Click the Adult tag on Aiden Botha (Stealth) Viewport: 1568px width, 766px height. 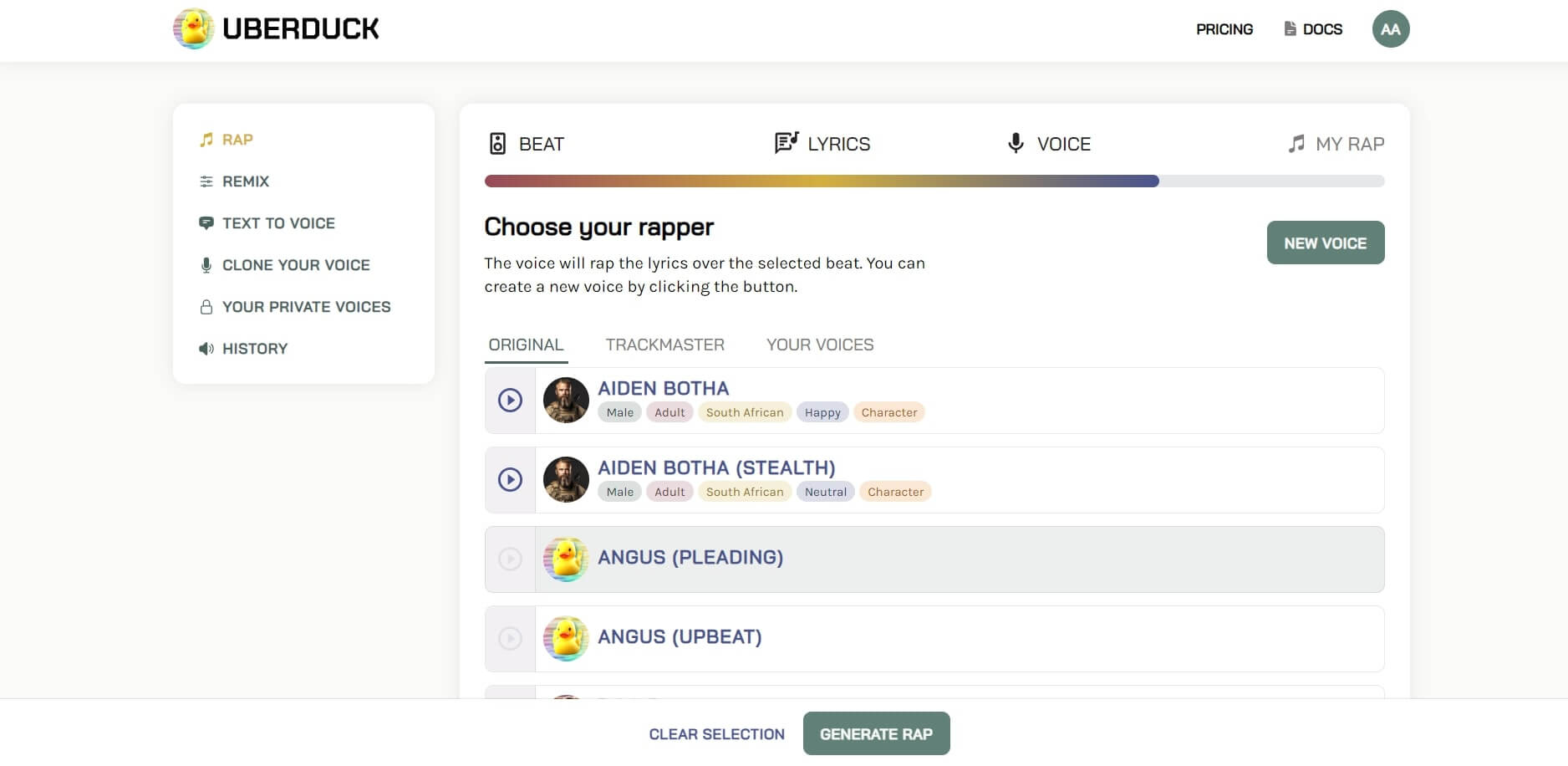click(669, 492)
